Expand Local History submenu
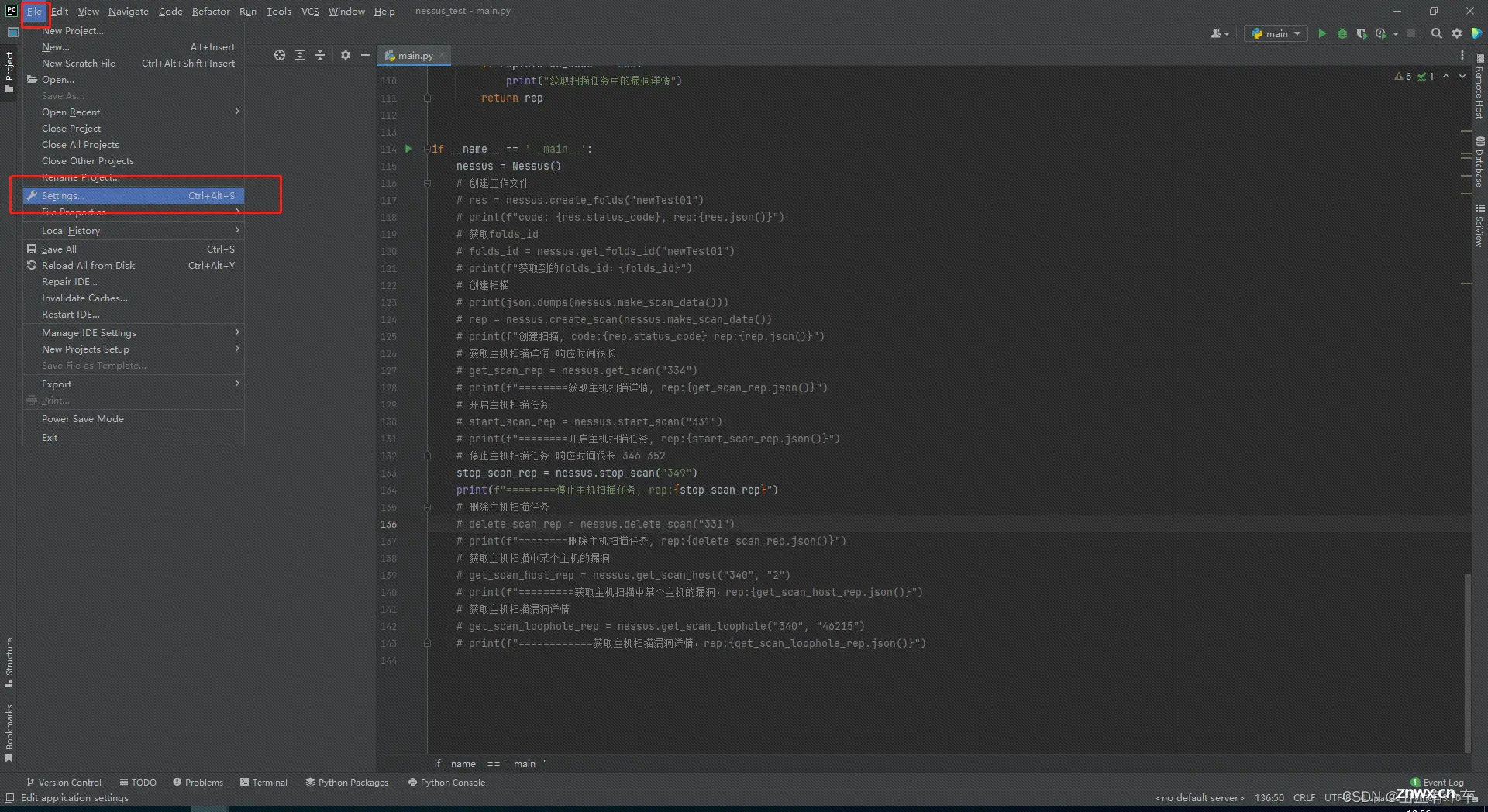1488x812 pixels. pyautogui.click(x=133, y=230)
